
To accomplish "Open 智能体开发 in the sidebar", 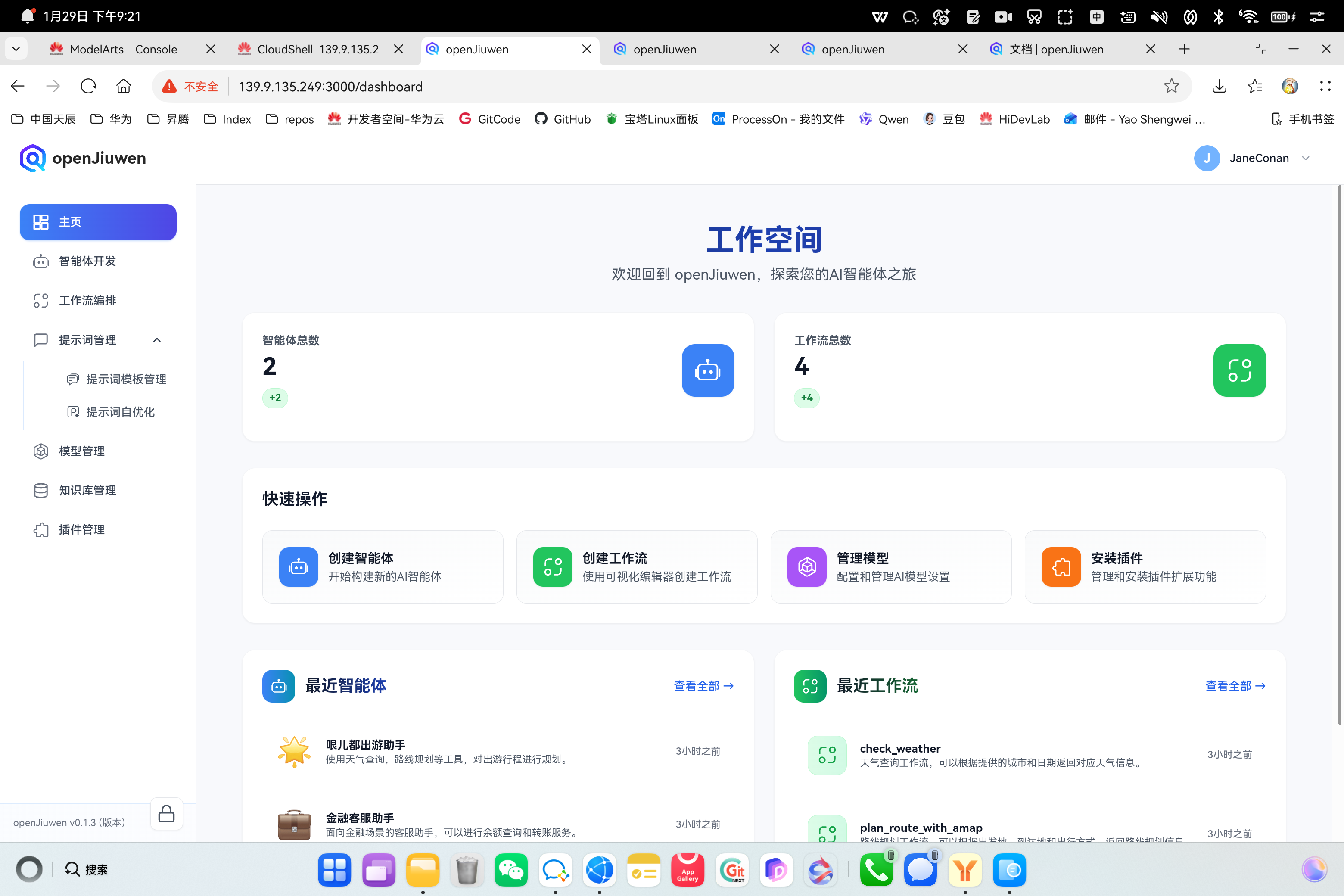I will pos(87,261).
